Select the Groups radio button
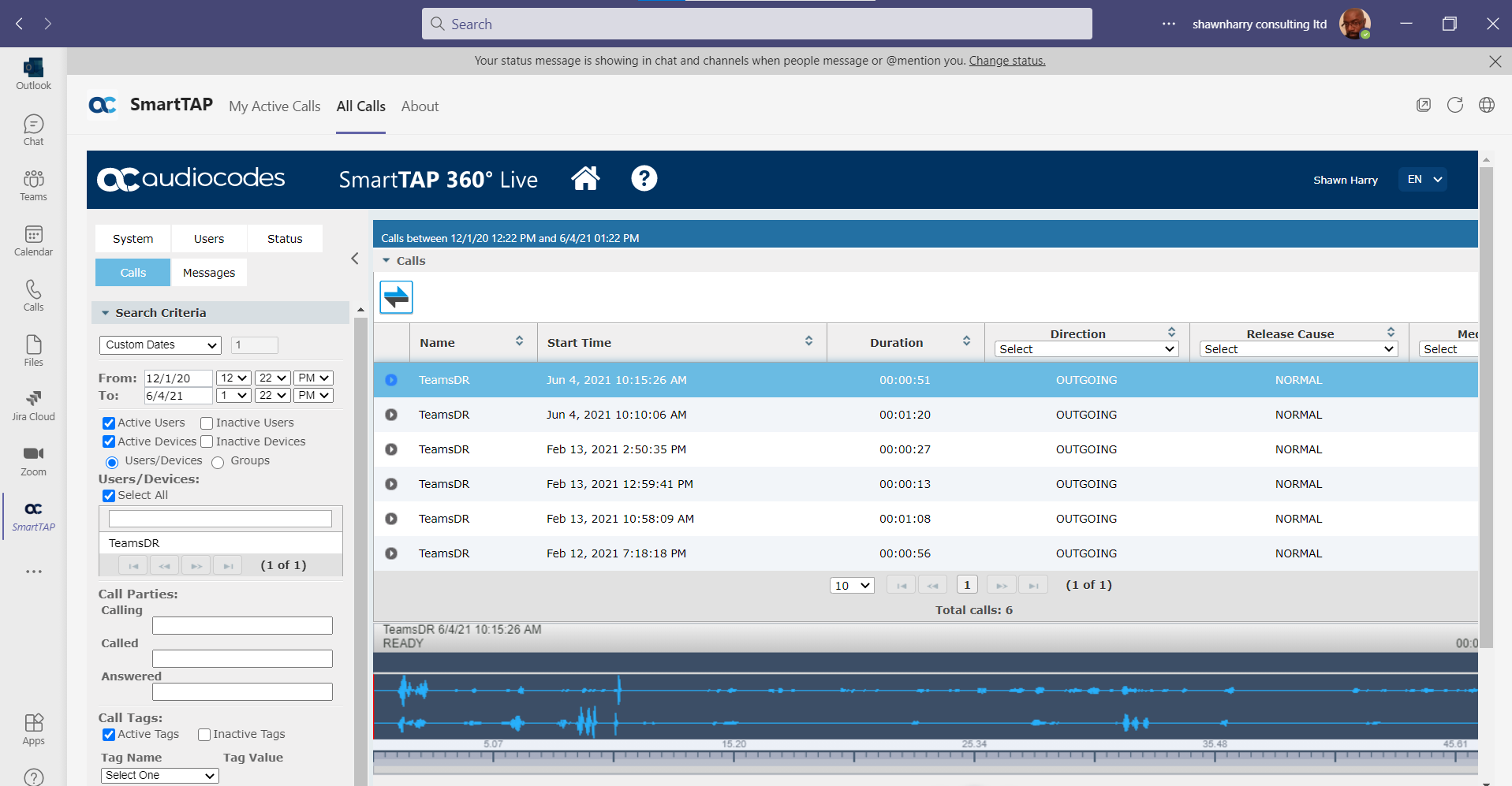This screenshot has height=786, width=1512. pos(218,462)
